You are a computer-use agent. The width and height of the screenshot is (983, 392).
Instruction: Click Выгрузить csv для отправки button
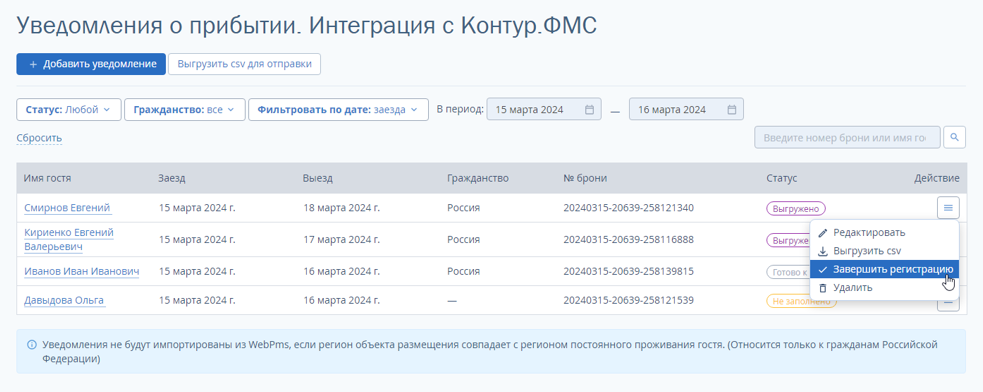pyautogui.click(x=244, y=64)
